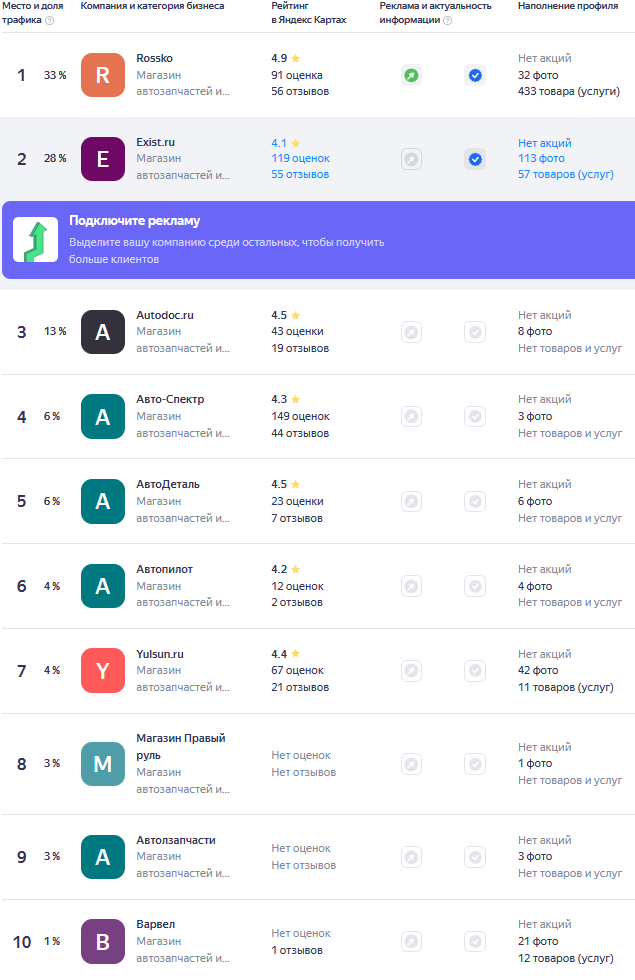Open the '57 товаров (услуг)' link for Exist.ru
The height and width of the screenshot is (980, 635).
click(x=565, y=174)
